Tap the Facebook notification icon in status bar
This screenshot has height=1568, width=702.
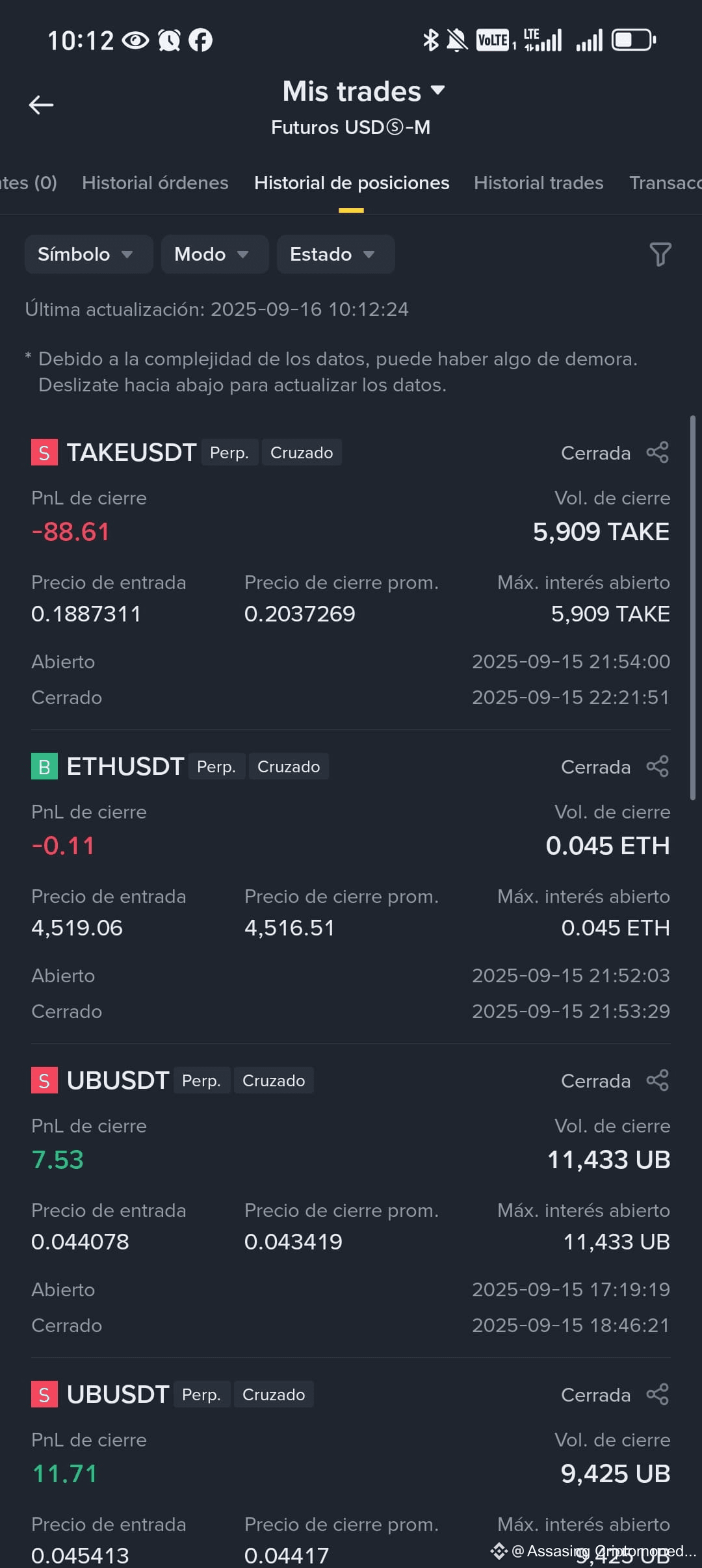pos(200,40)
